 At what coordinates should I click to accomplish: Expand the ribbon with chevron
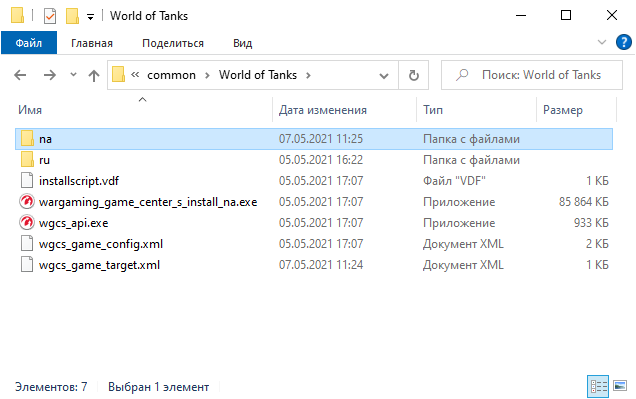coord(602,42)
